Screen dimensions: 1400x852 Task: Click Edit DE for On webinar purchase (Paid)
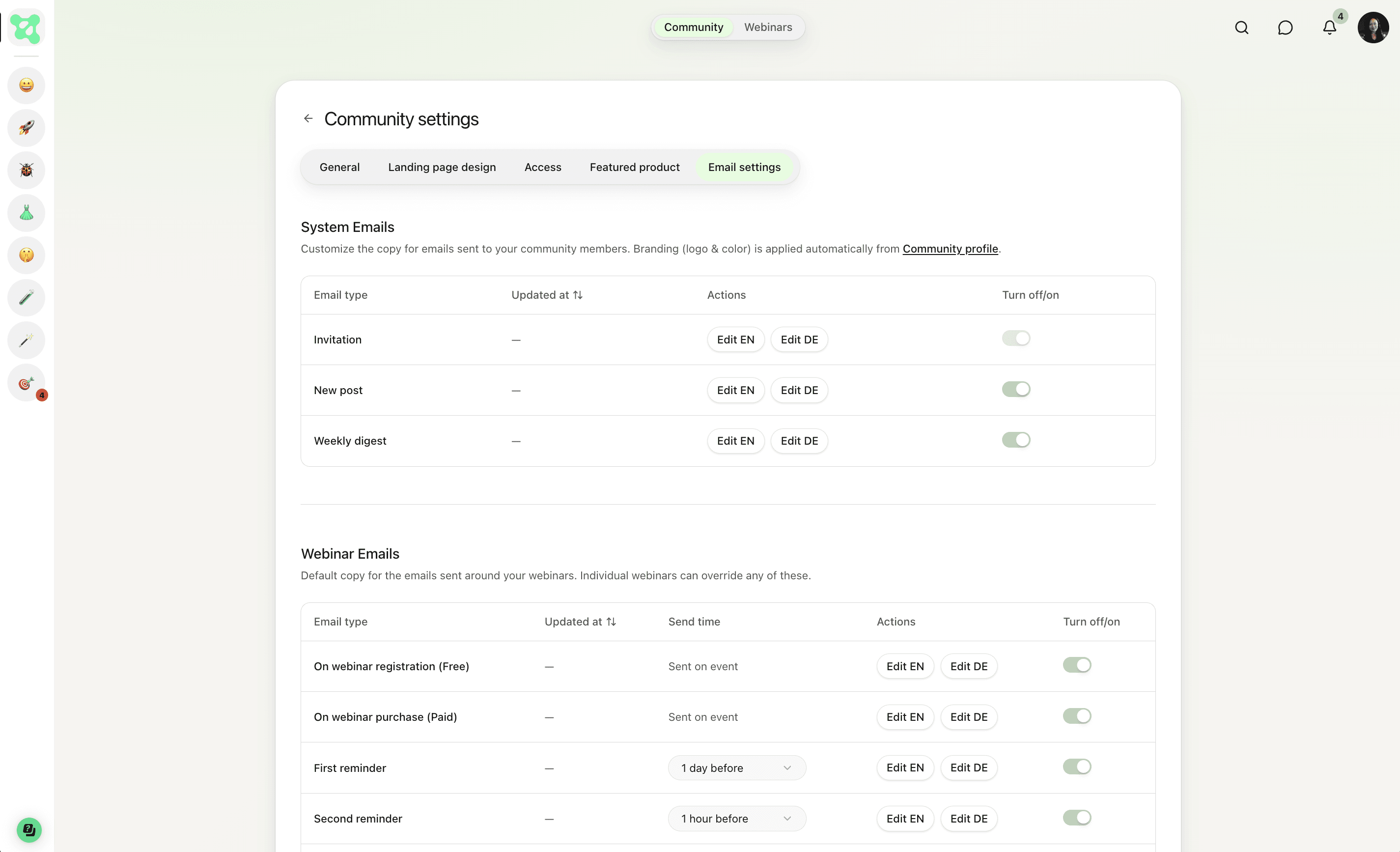point(969,717)
